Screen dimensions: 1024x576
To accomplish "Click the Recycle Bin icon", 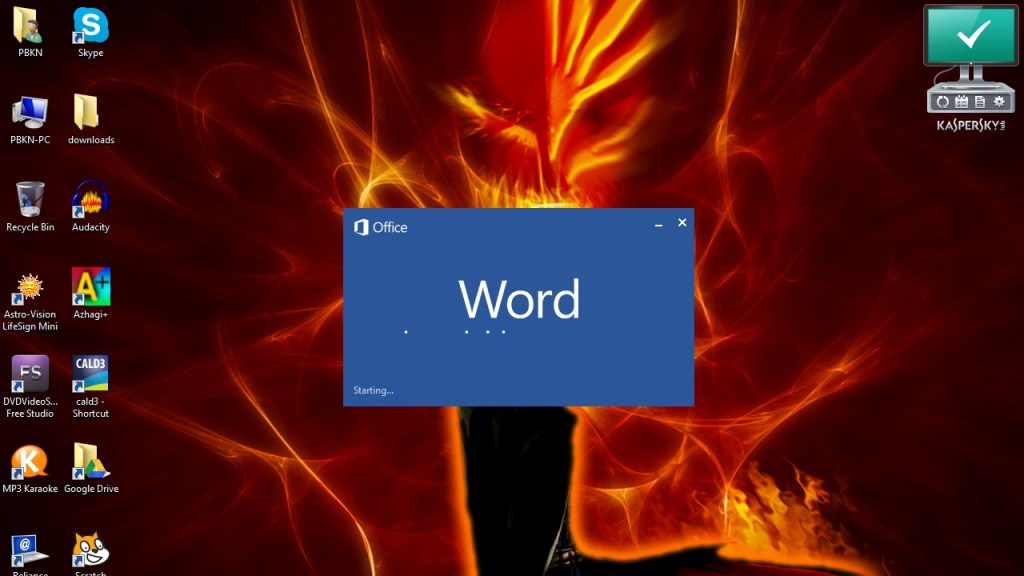I will click(x=30, y=201).
